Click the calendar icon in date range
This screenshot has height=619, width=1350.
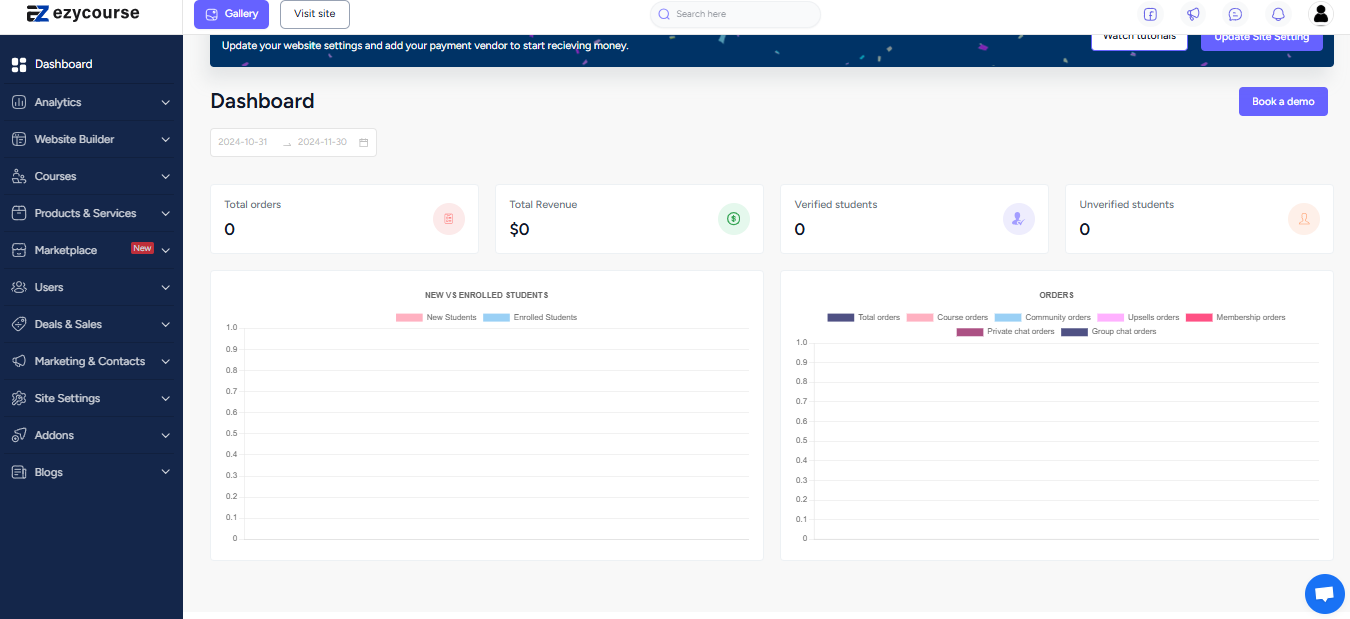tap(364, 142)
